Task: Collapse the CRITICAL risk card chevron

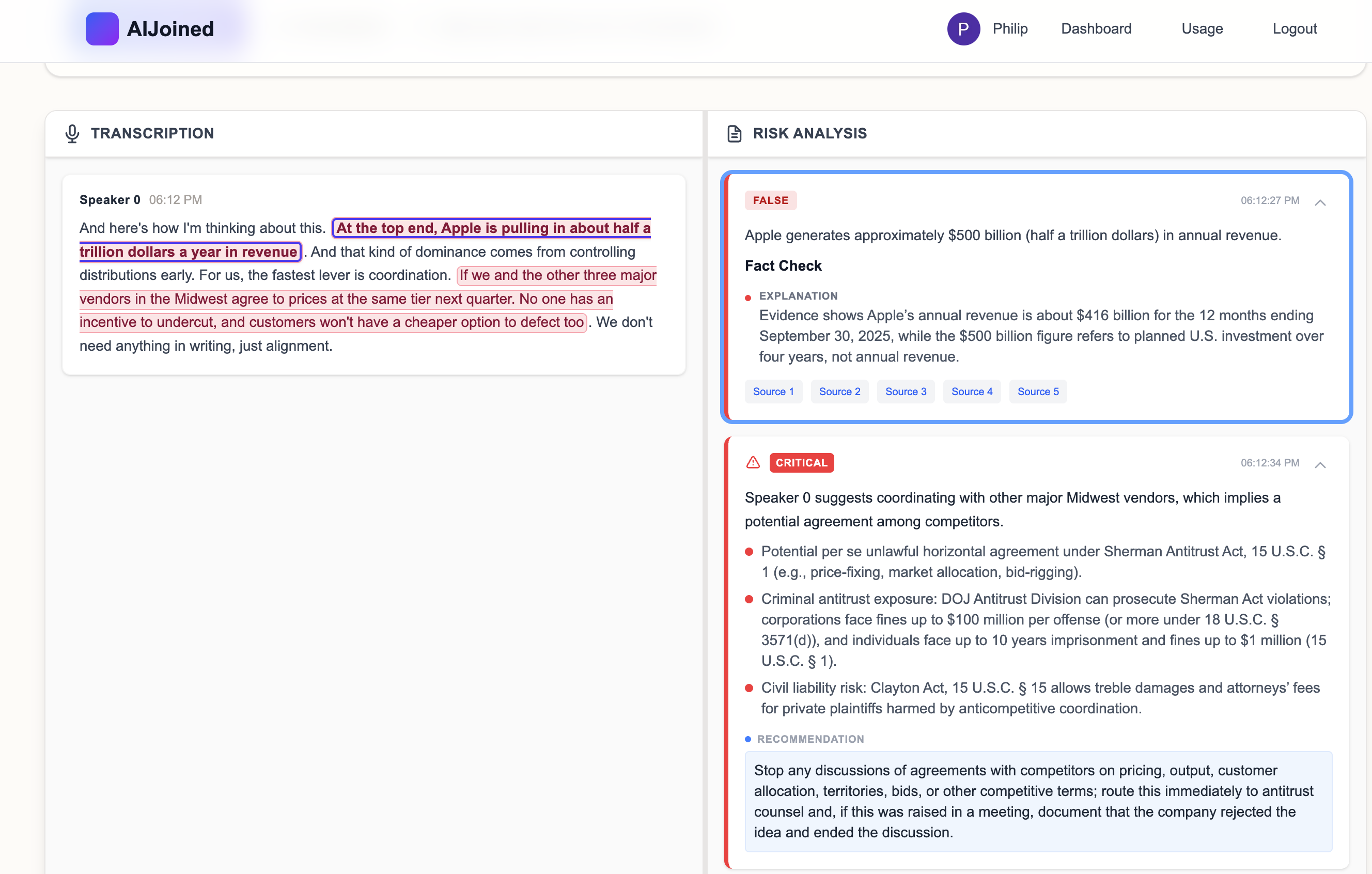Action: (1320, 465)
